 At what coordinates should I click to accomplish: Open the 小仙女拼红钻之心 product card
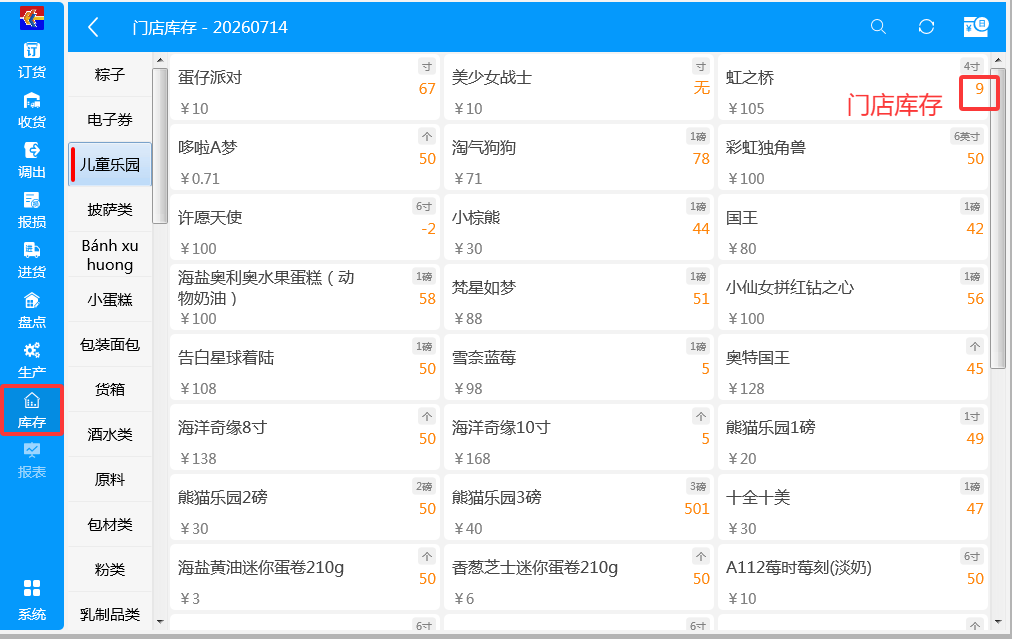853,298
